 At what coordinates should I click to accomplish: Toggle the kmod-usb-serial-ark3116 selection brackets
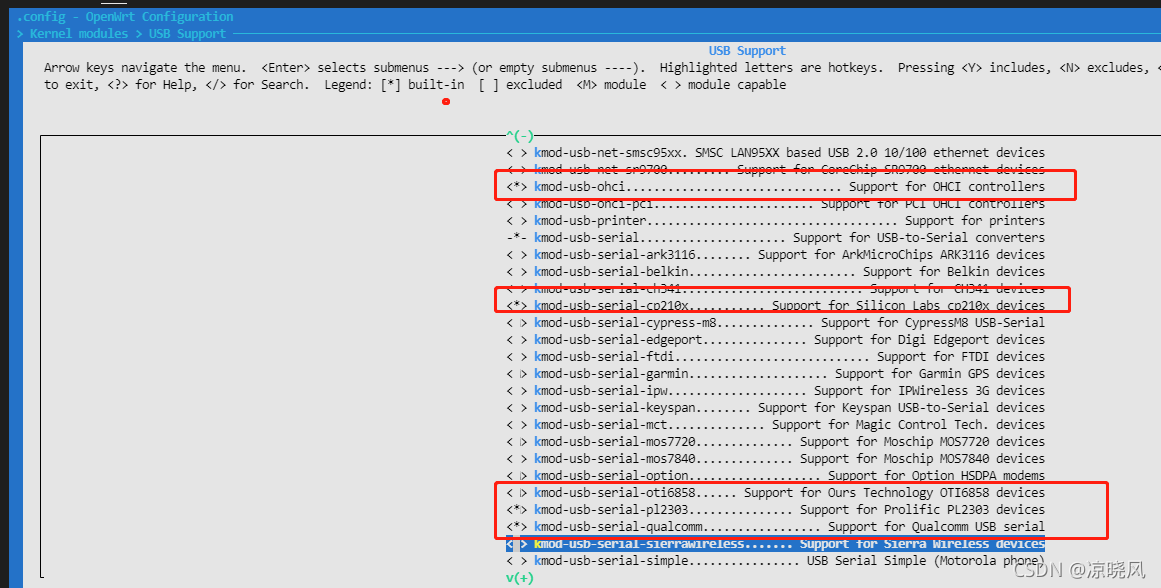(x=517, y=255)
